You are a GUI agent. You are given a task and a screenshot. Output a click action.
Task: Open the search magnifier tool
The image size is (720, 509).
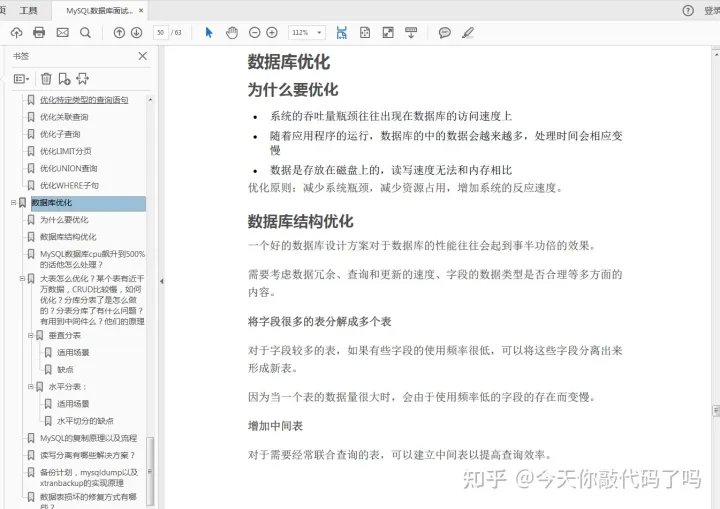click(85, 33)
